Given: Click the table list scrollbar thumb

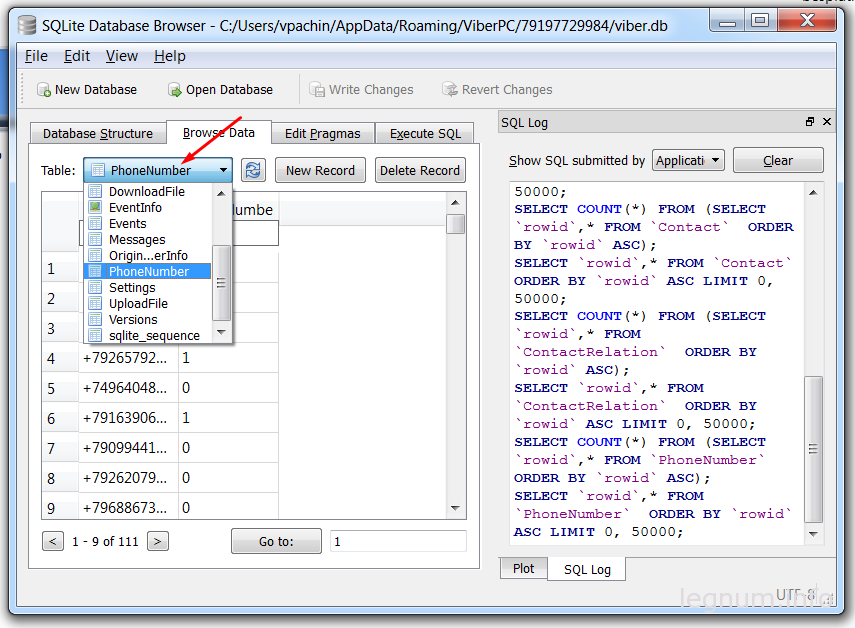Looking at the screenshot, I should coord(221,283).
